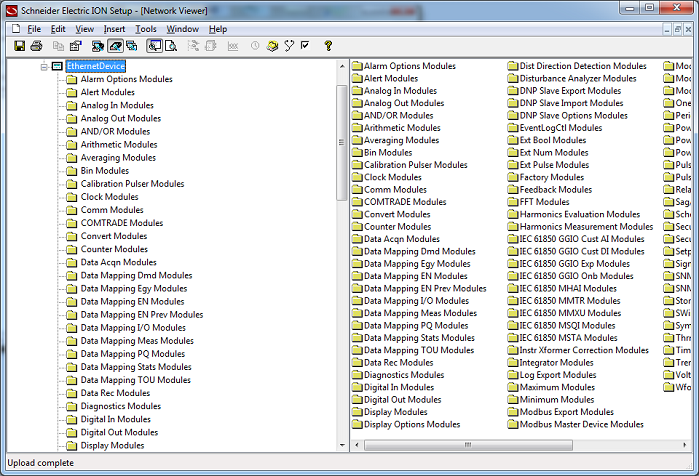Click the grayed chart toolbar icon
Image resolution: width=699 pixels, height=476 pixels.
(233, 46)
